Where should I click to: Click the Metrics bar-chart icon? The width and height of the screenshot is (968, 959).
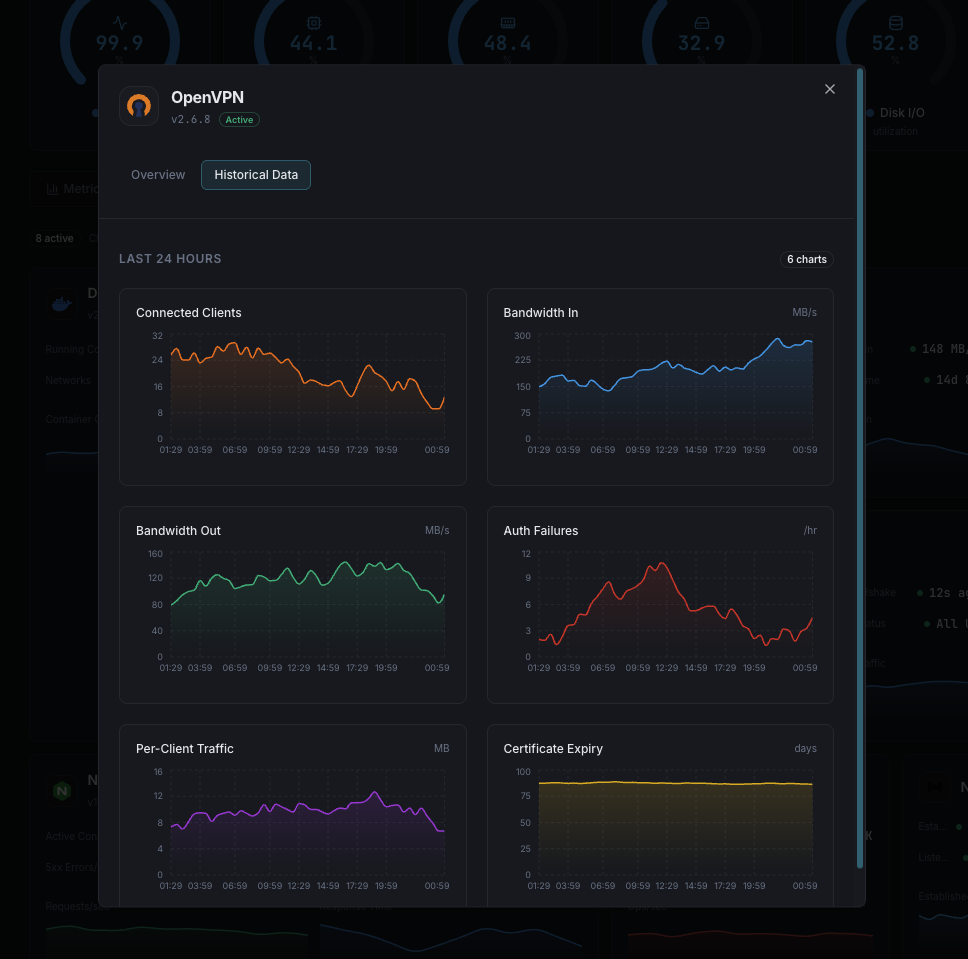(53, 188)
